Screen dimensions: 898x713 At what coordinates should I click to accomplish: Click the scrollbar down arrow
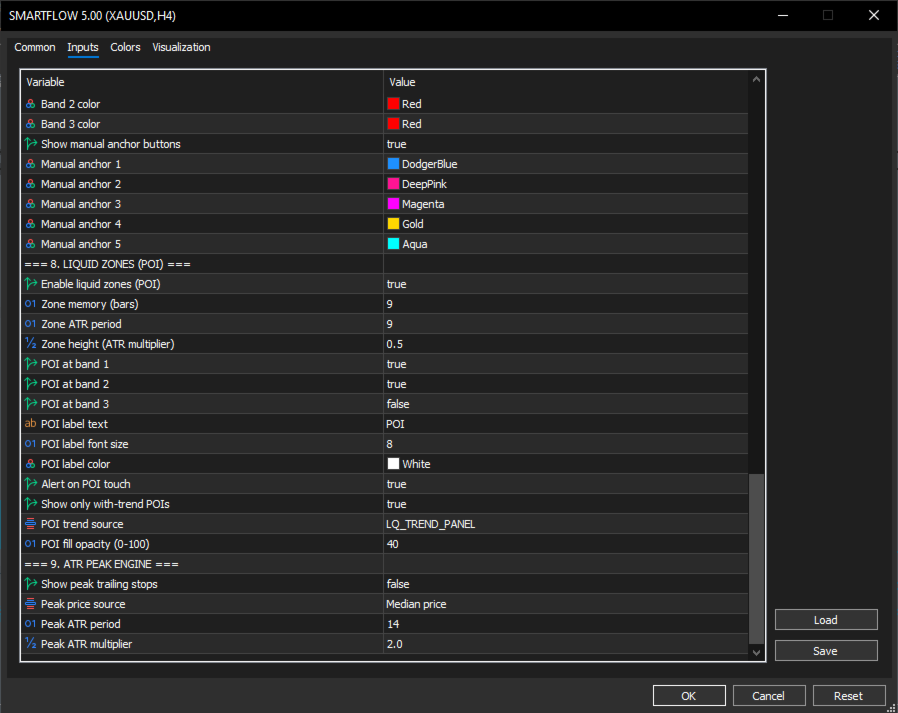(756, 652)
